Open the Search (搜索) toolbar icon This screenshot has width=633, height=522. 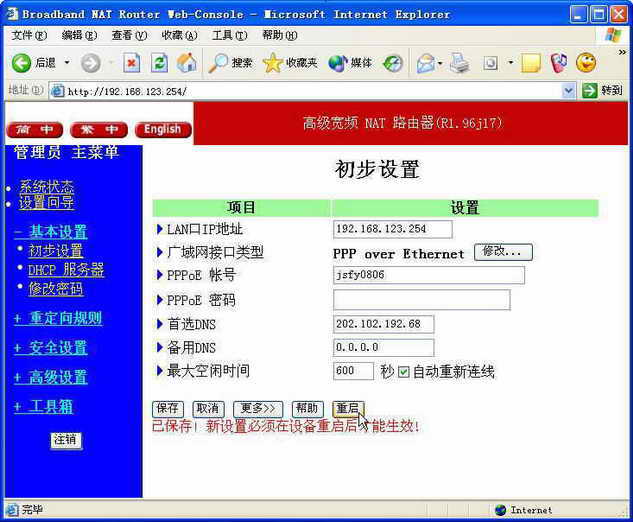[219, 62]
